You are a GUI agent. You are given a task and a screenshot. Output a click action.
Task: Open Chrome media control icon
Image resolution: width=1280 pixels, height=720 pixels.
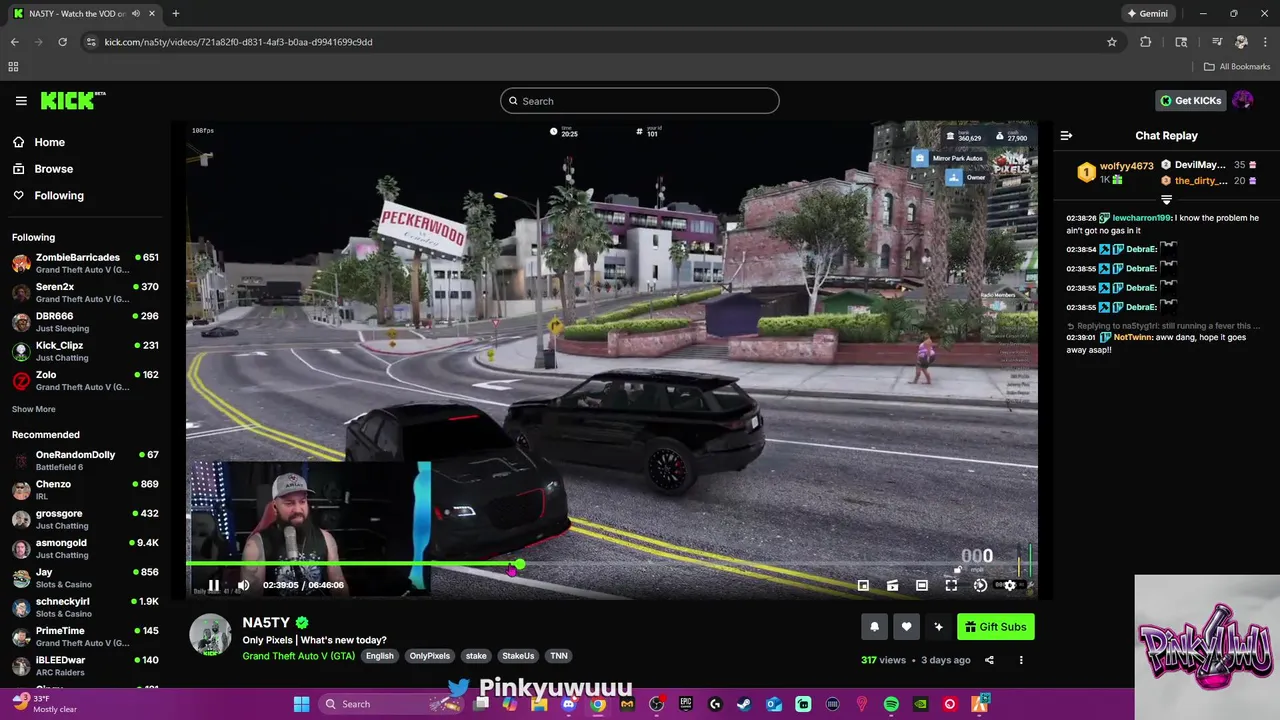1217,42
